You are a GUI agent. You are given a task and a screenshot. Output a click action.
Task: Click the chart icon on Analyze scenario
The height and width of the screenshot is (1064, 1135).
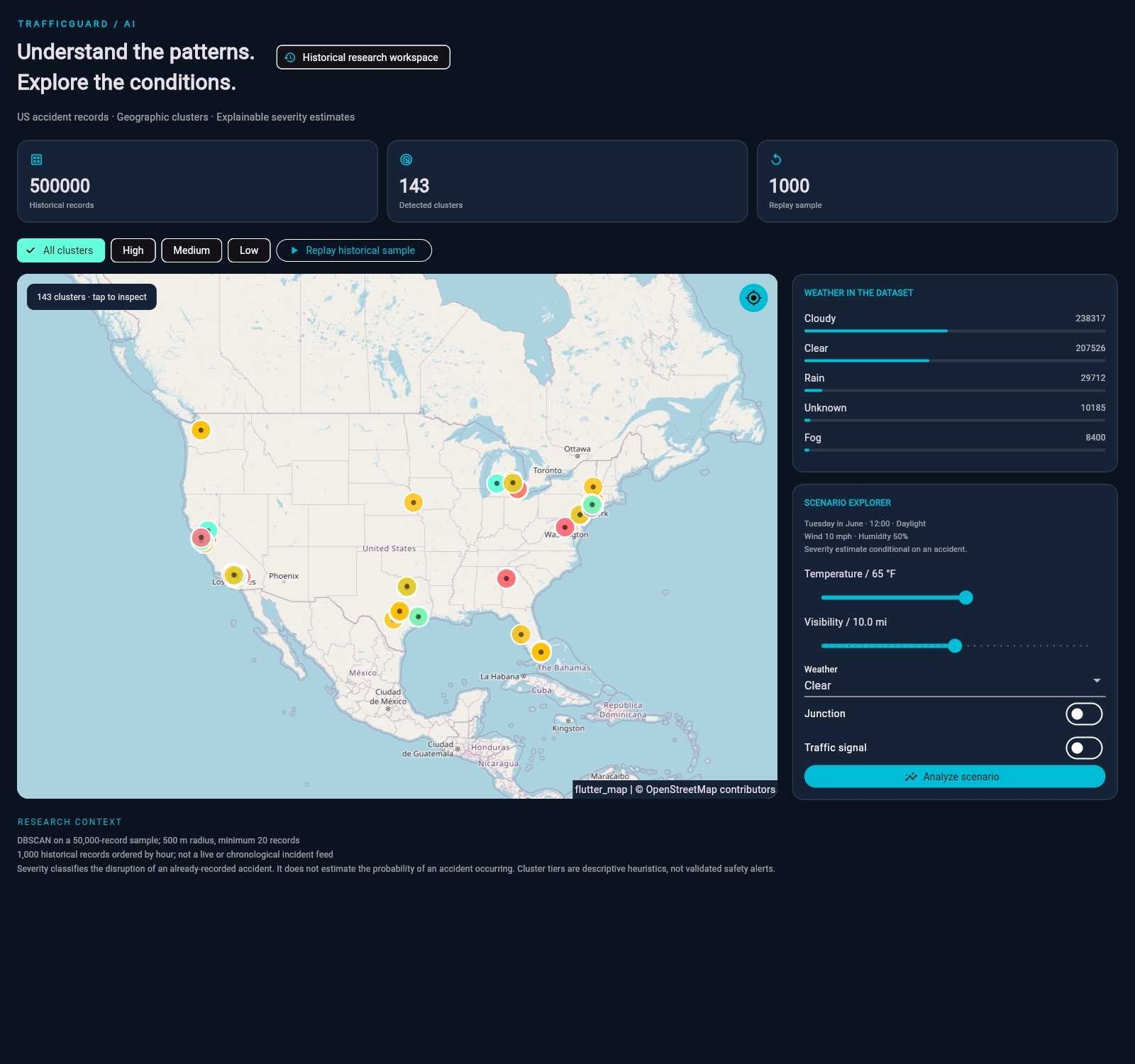click(911, 777)
